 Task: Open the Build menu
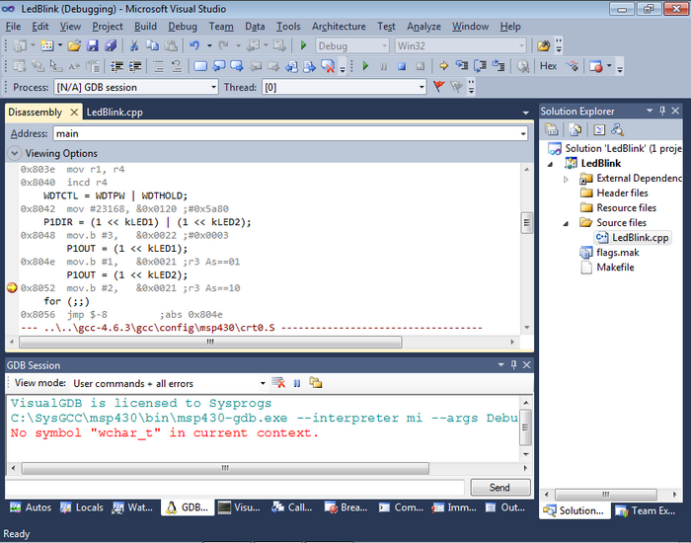click(145, 26)
